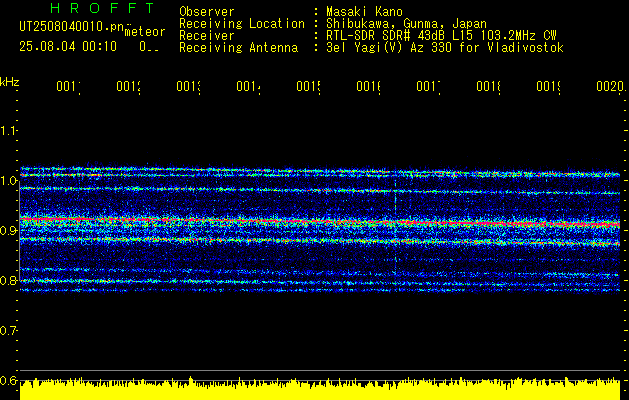Click the 0015 time marker
Viewport: 629px width, 400px height.
tap(308, 86)
